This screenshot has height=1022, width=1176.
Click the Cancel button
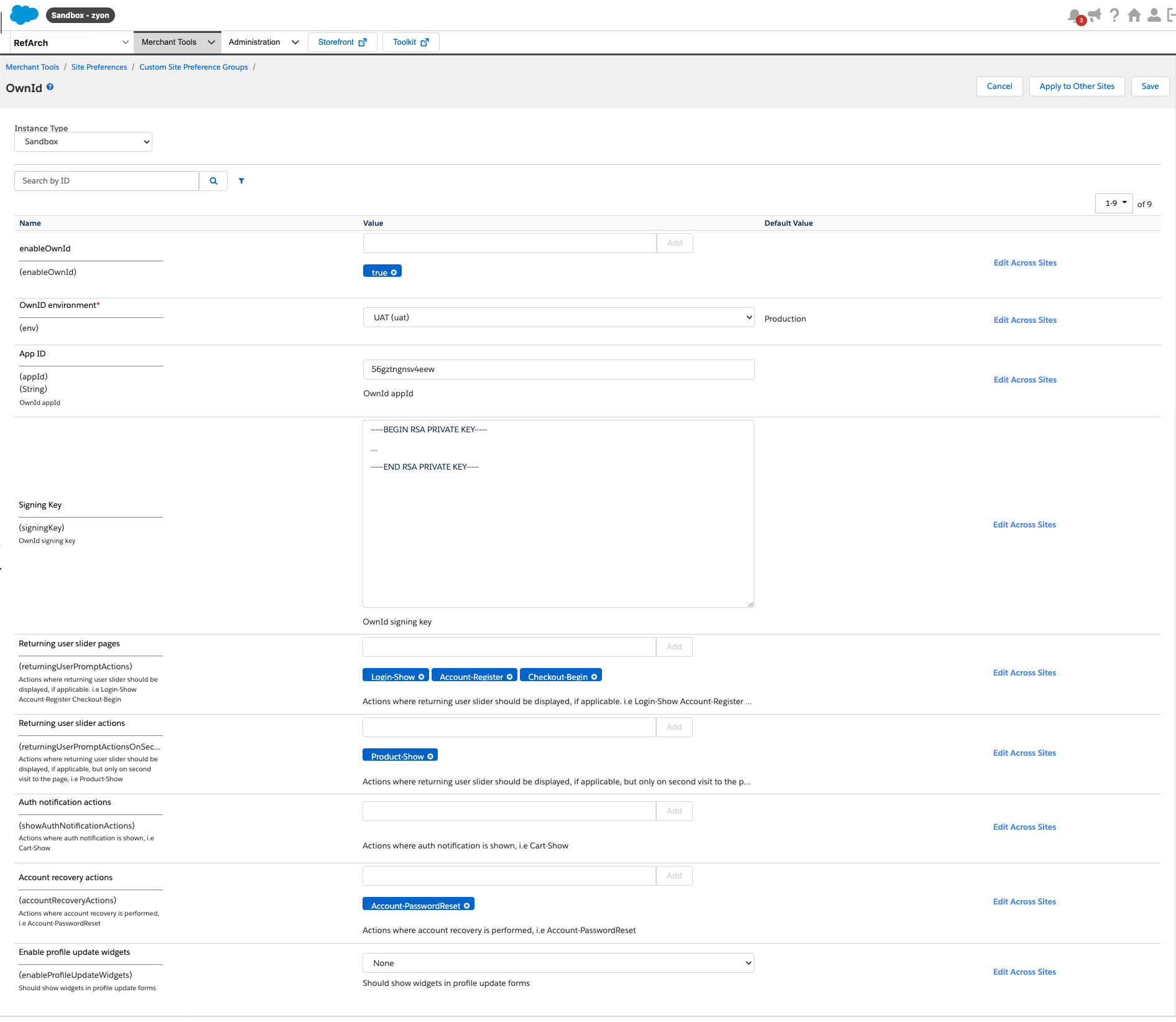[999, 86]
